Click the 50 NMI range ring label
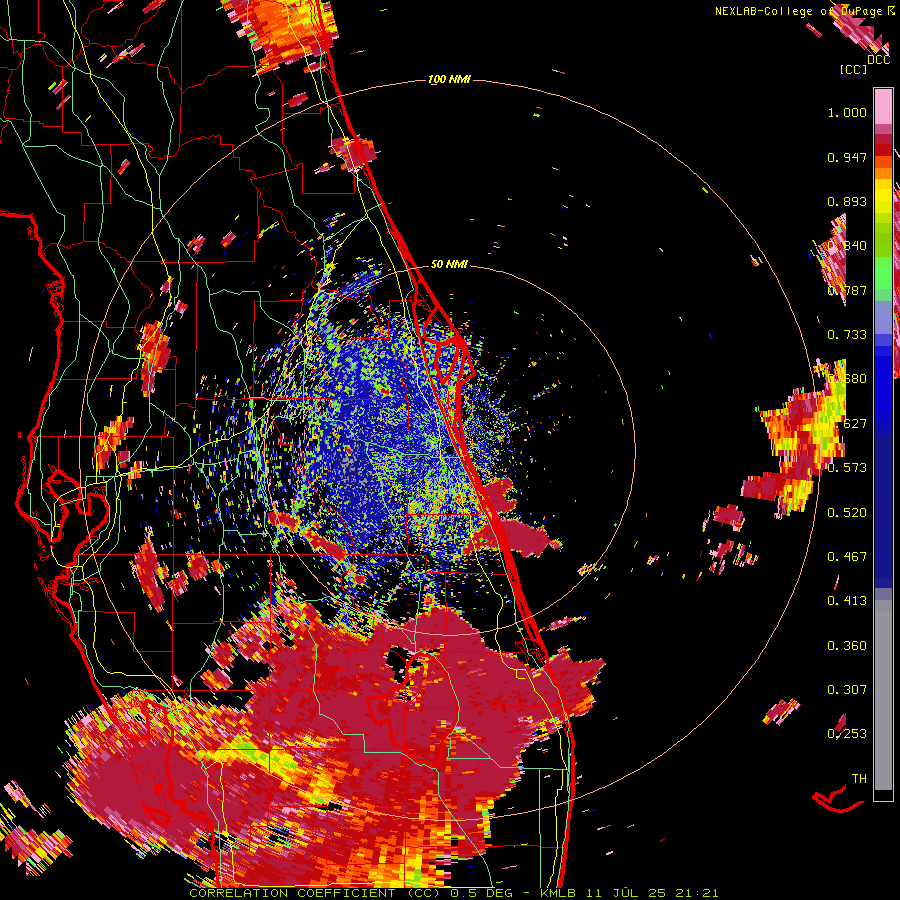Viewport: 900px width, 900px height. (449, 264)
